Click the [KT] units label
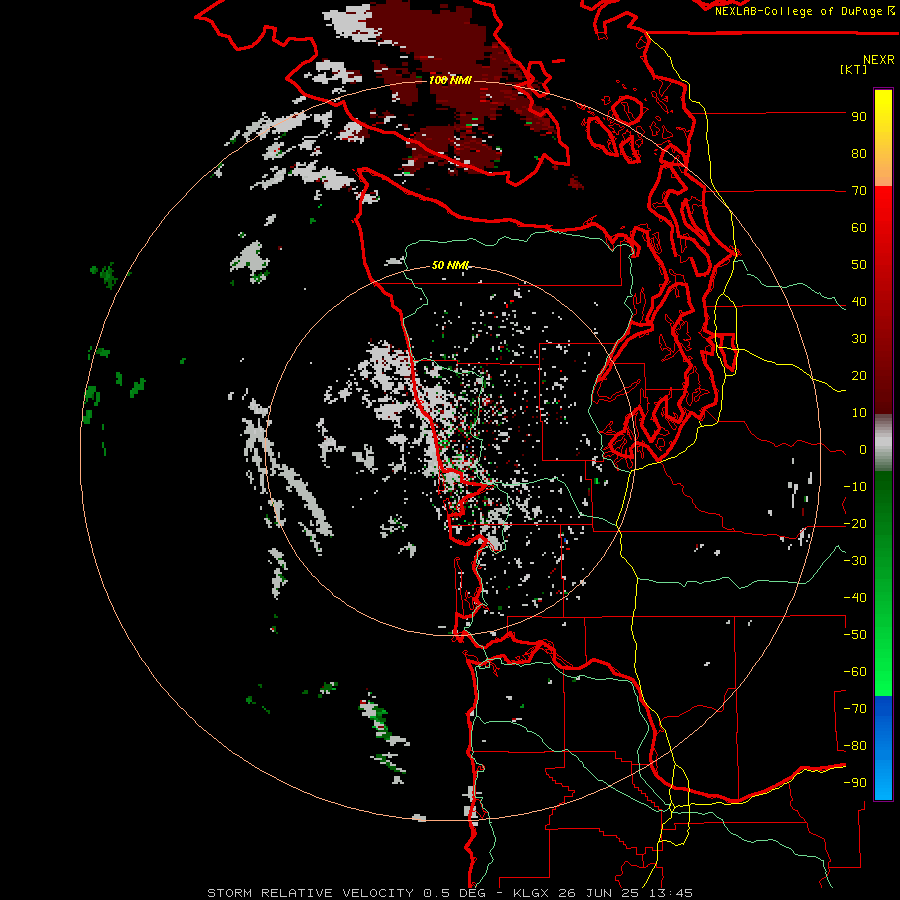900x900 pixels. [854, 69]
